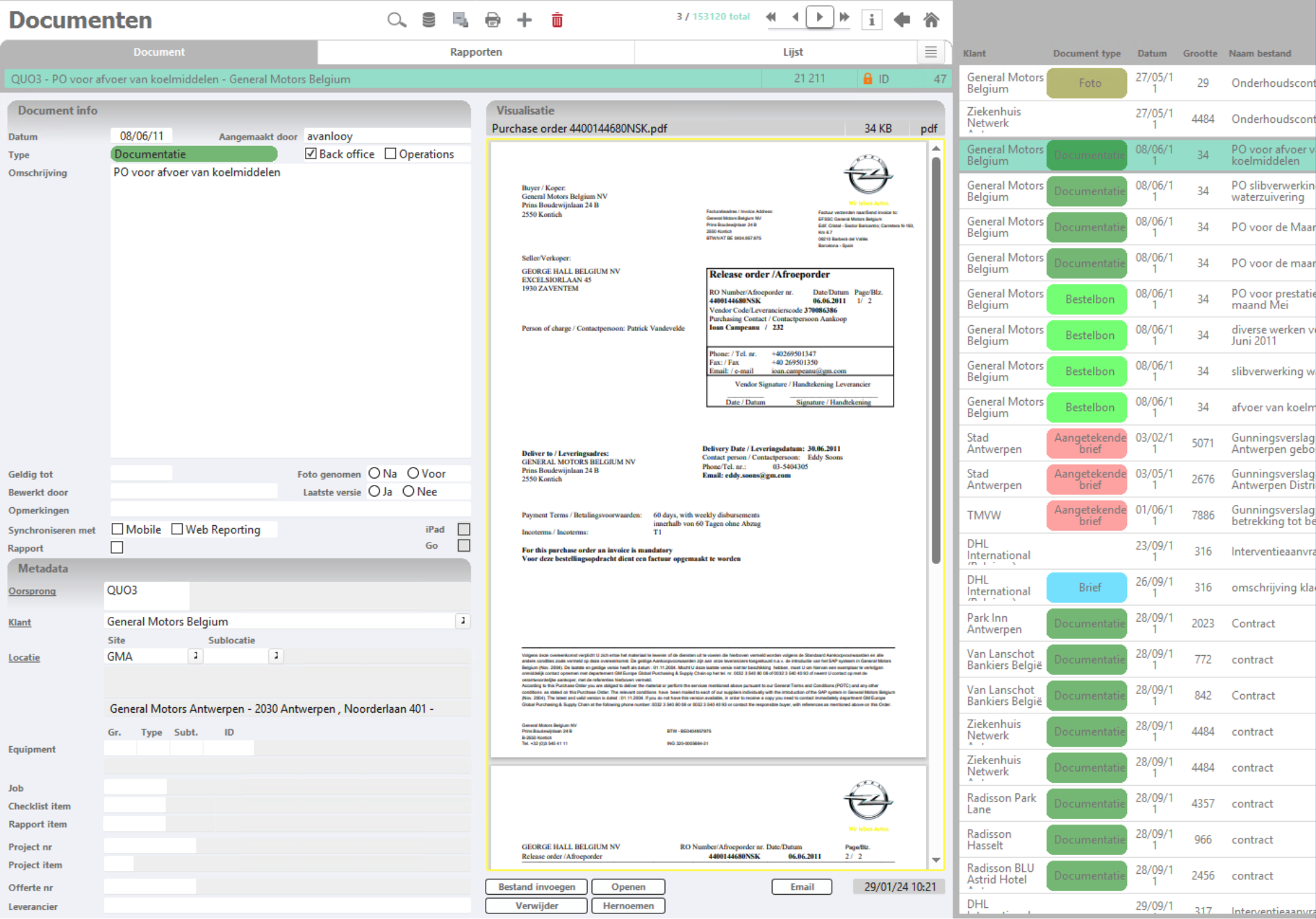Open the info icon

871,19
